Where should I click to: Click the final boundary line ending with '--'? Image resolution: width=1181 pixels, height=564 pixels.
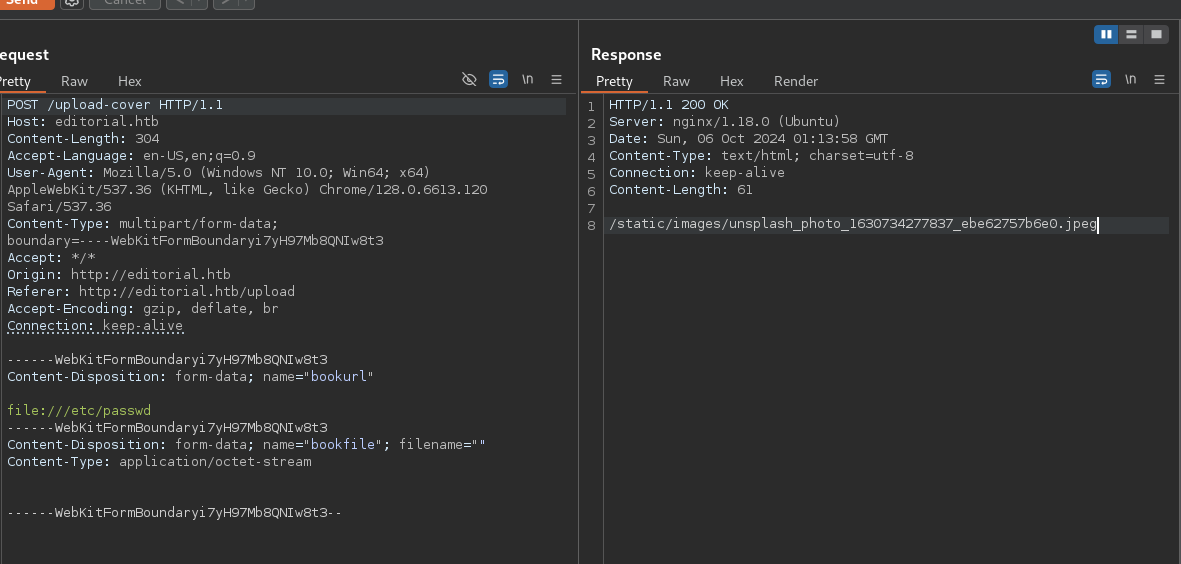click(175, 513)
